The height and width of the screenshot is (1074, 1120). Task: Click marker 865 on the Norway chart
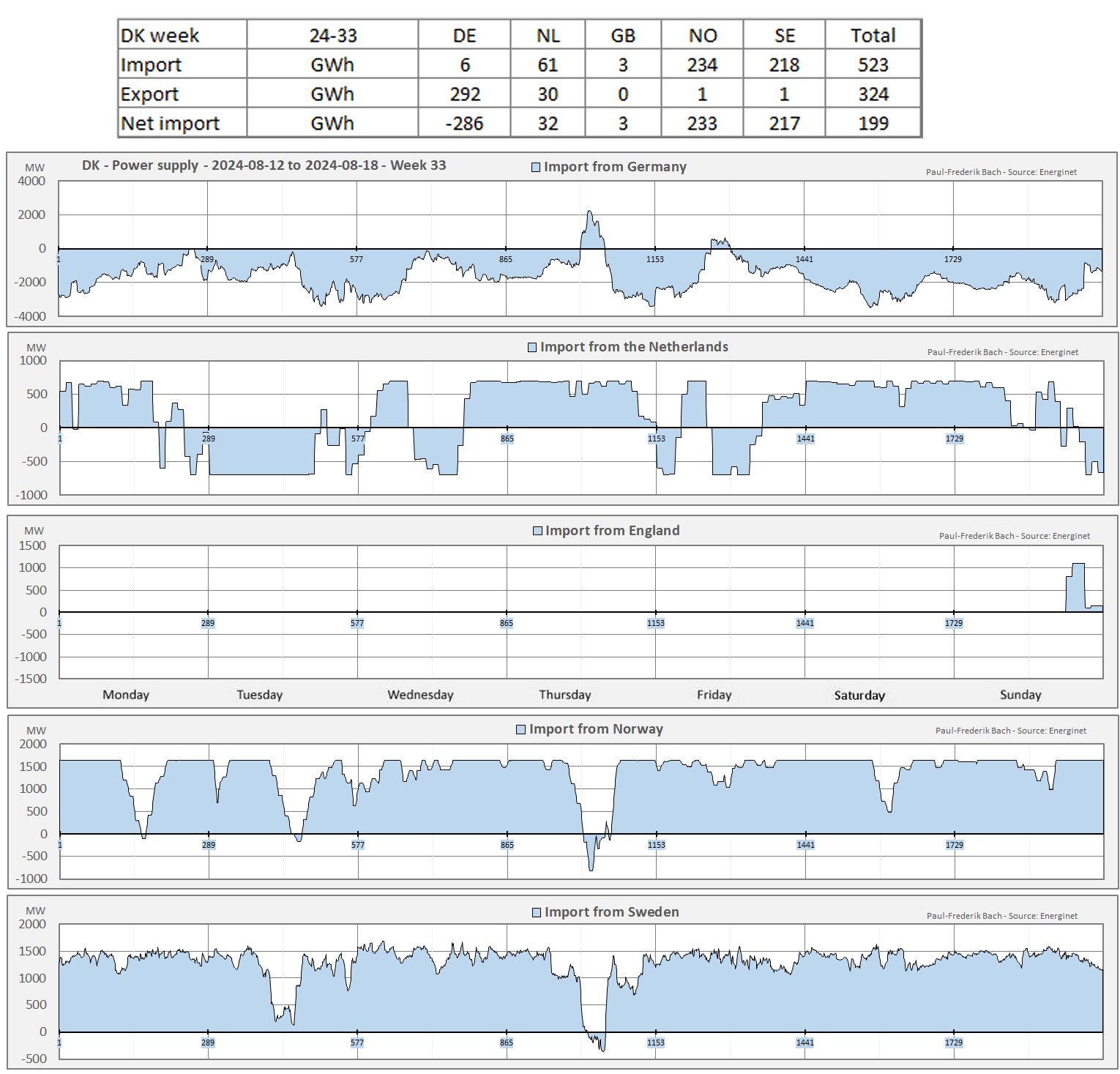pyautogui.click(x=507, y=845)
